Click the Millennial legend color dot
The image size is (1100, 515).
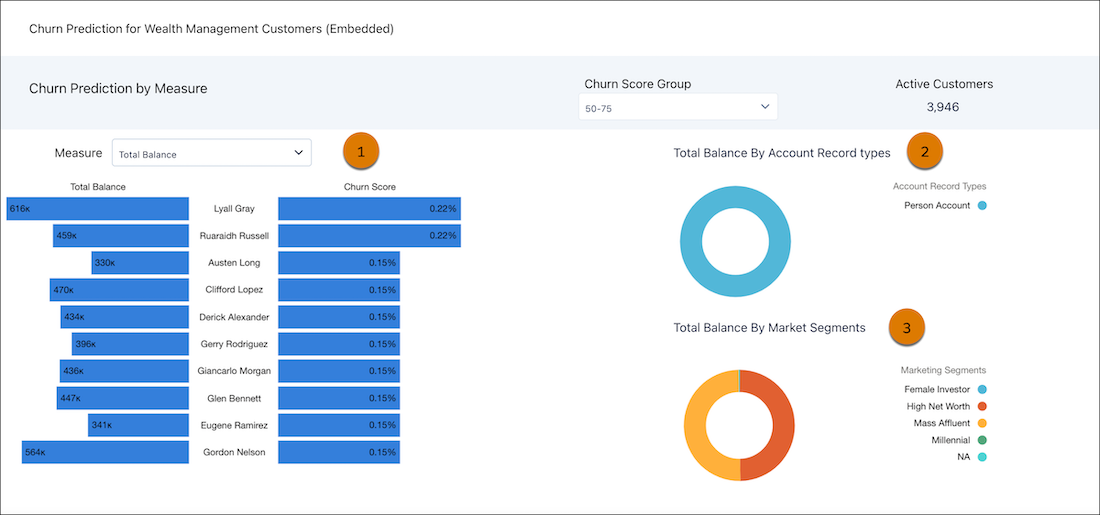982,440
